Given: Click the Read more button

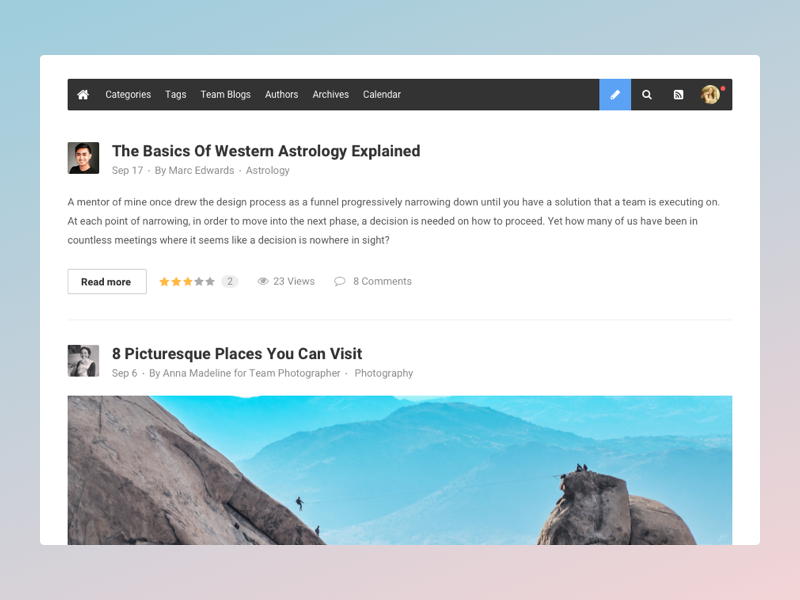Looking at the screenshot, I should (107, 282).
